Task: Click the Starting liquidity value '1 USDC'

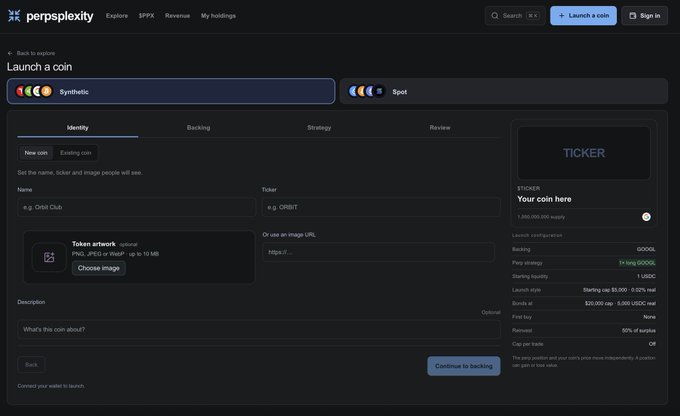Action: [x=646, y=276]
